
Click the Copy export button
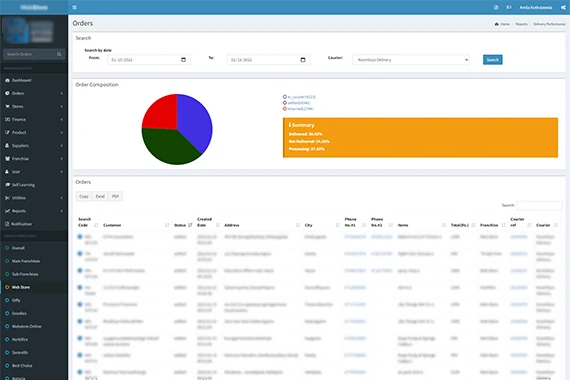click(84, 196)
